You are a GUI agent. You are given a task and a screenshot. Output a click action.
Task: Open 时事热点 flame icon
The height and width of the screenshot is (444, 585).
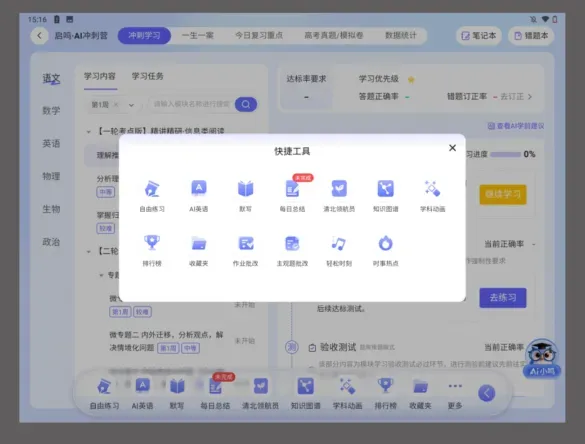click(385, 250)
